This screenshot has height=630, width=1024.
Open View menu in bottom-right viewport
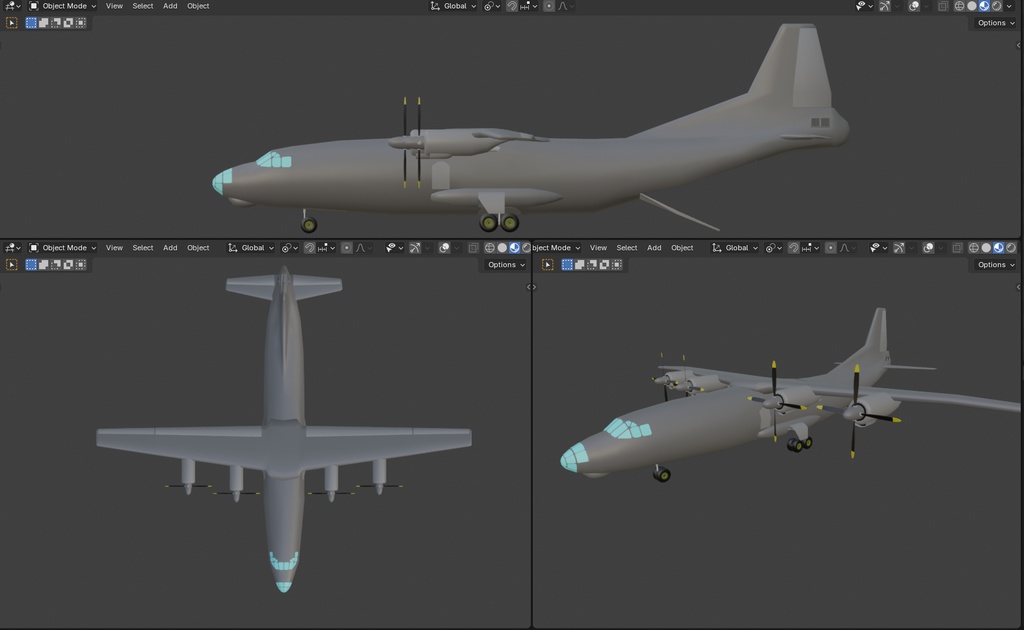tap(598, 247)
